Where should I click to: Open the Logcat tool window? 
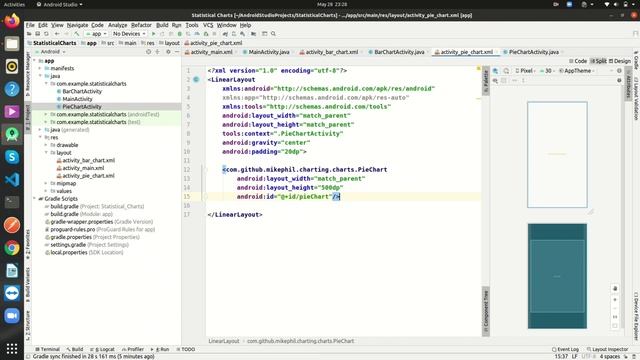click(x=102, y=349)
